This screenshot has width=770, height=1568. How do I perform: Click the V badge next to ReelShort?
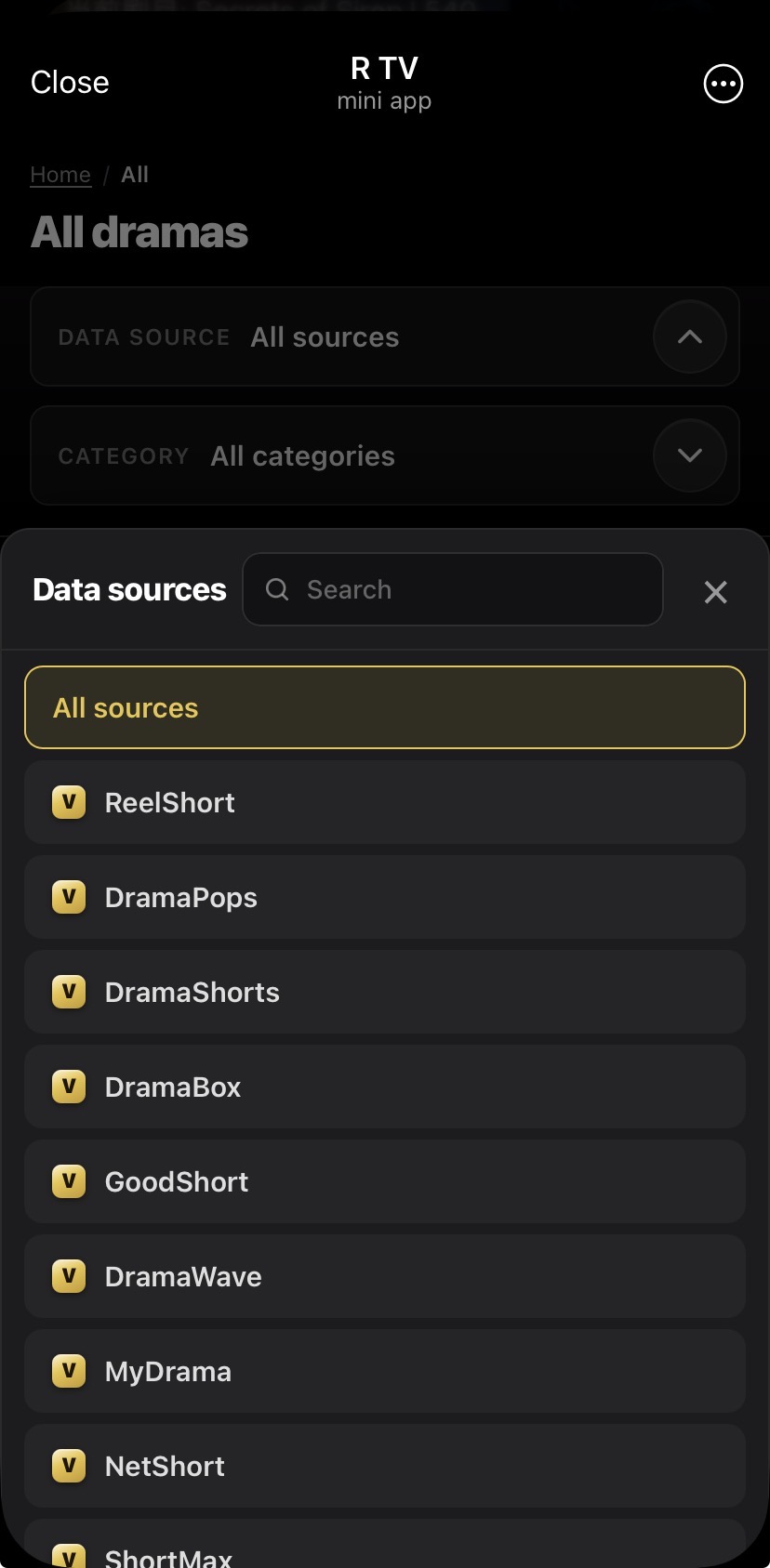tap(69, 802)
